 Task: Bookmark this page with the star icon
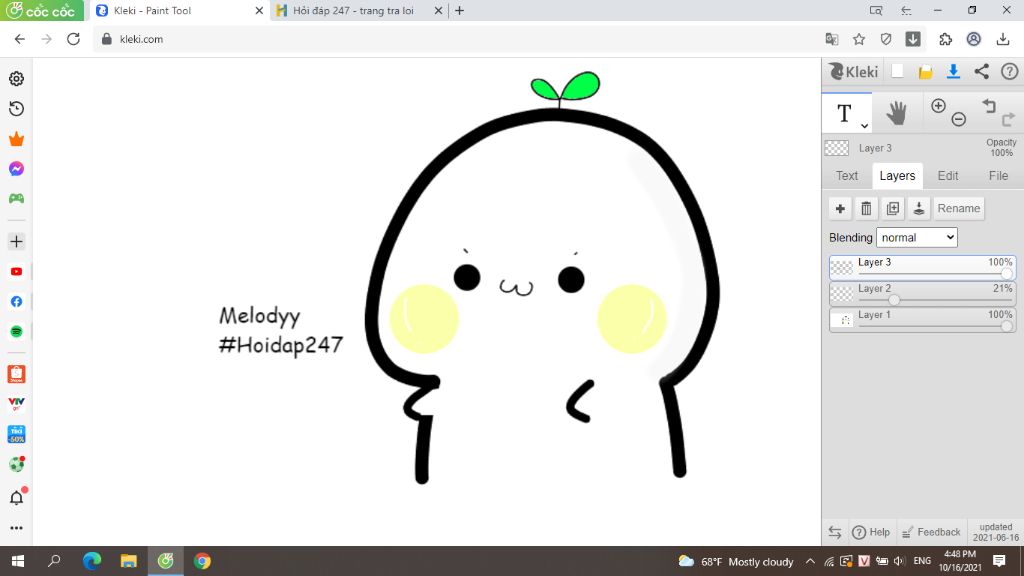pos(859,39)
